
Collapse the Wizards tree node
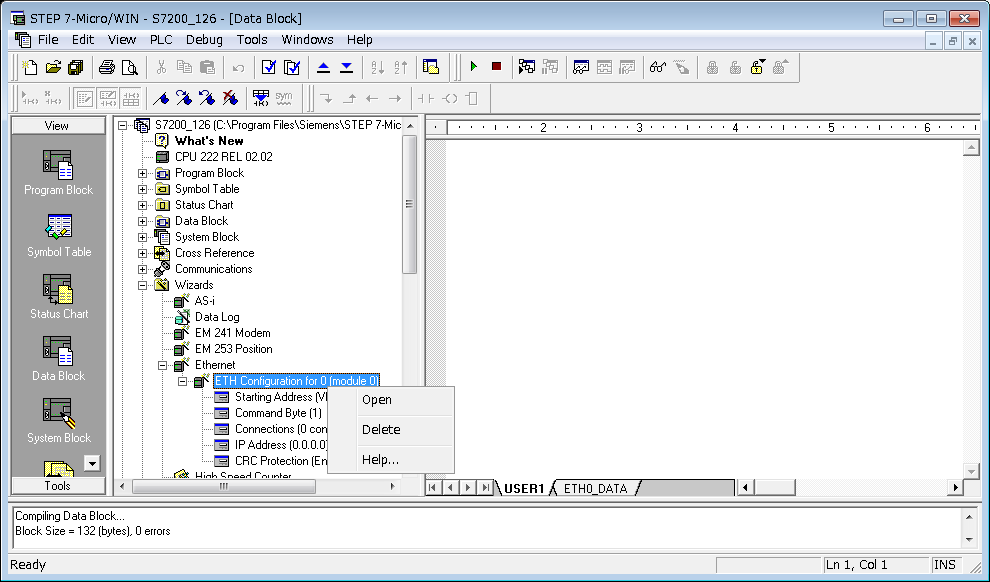(x=142, y=285)
